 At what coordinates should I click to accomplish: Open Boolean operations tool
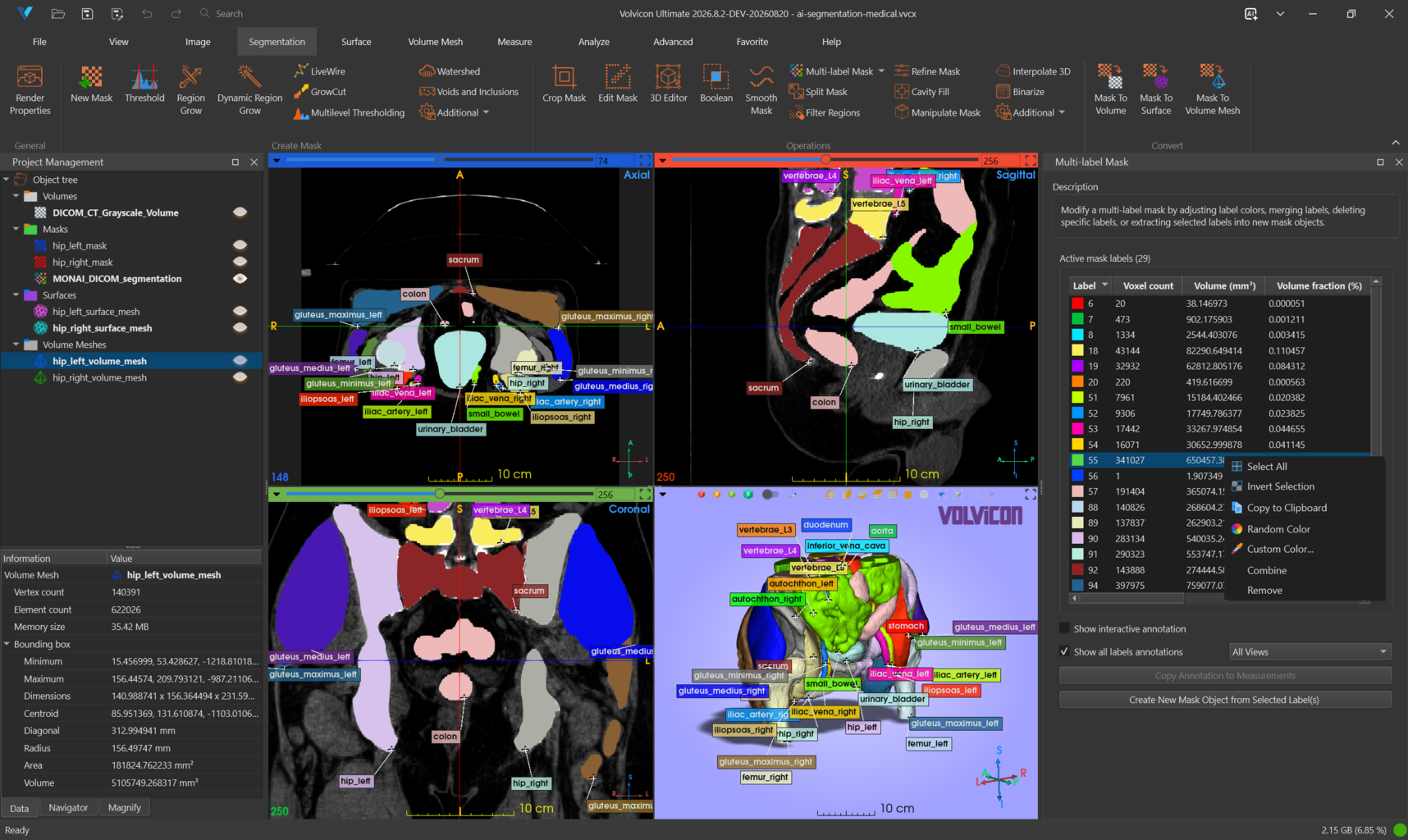tap(715, 84)
